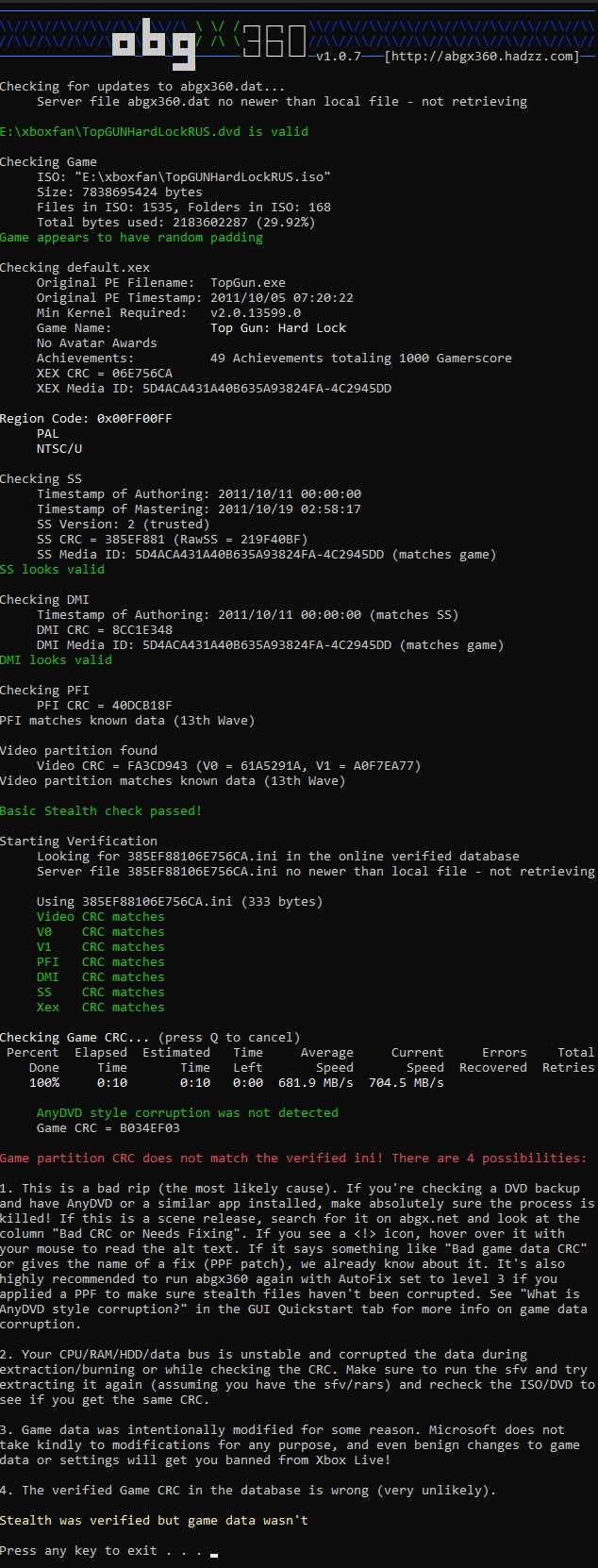Click 'Stealth was verified but game data wasn't'

(154, 1521)
